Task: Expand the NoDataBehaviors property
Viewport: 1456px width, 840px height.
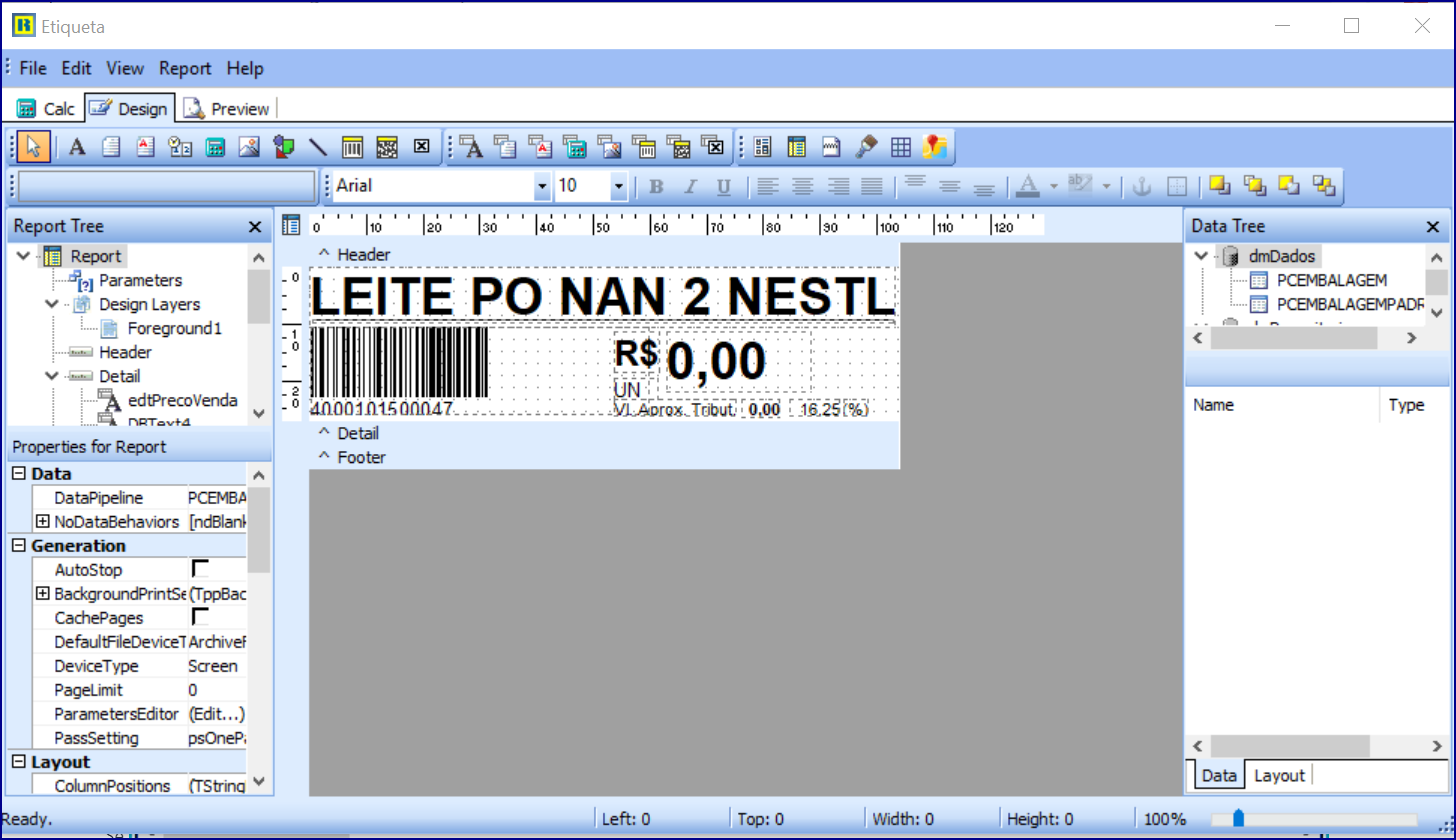Action: 42,522
